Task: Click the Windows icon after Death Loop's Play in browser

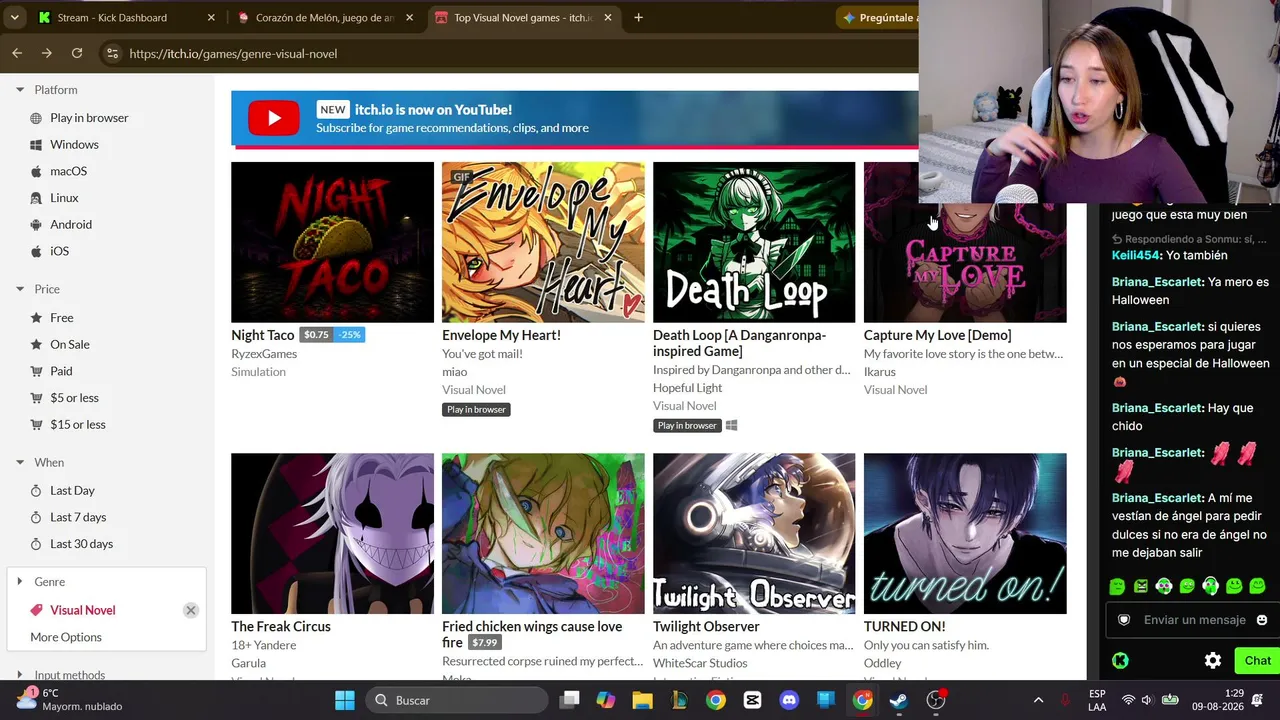Action: point(731,425)
